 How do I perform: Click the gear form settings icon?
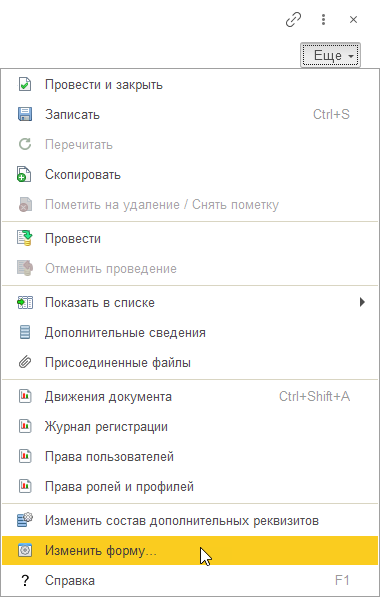[25, 550]
